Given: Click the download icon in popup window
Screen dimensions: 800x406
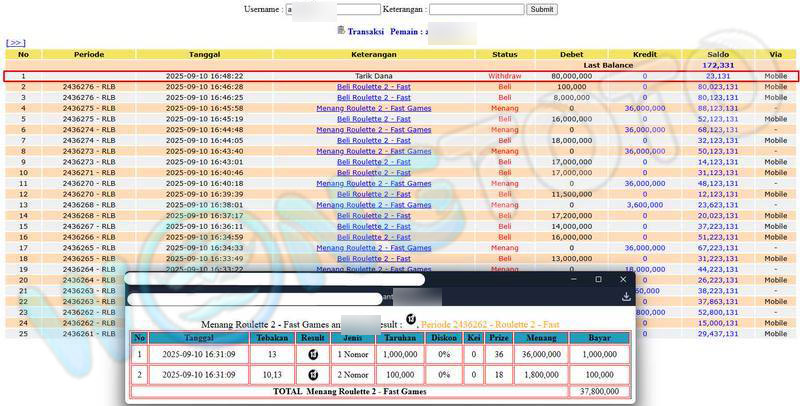Looking at the screenshot, I should (626, 296).
